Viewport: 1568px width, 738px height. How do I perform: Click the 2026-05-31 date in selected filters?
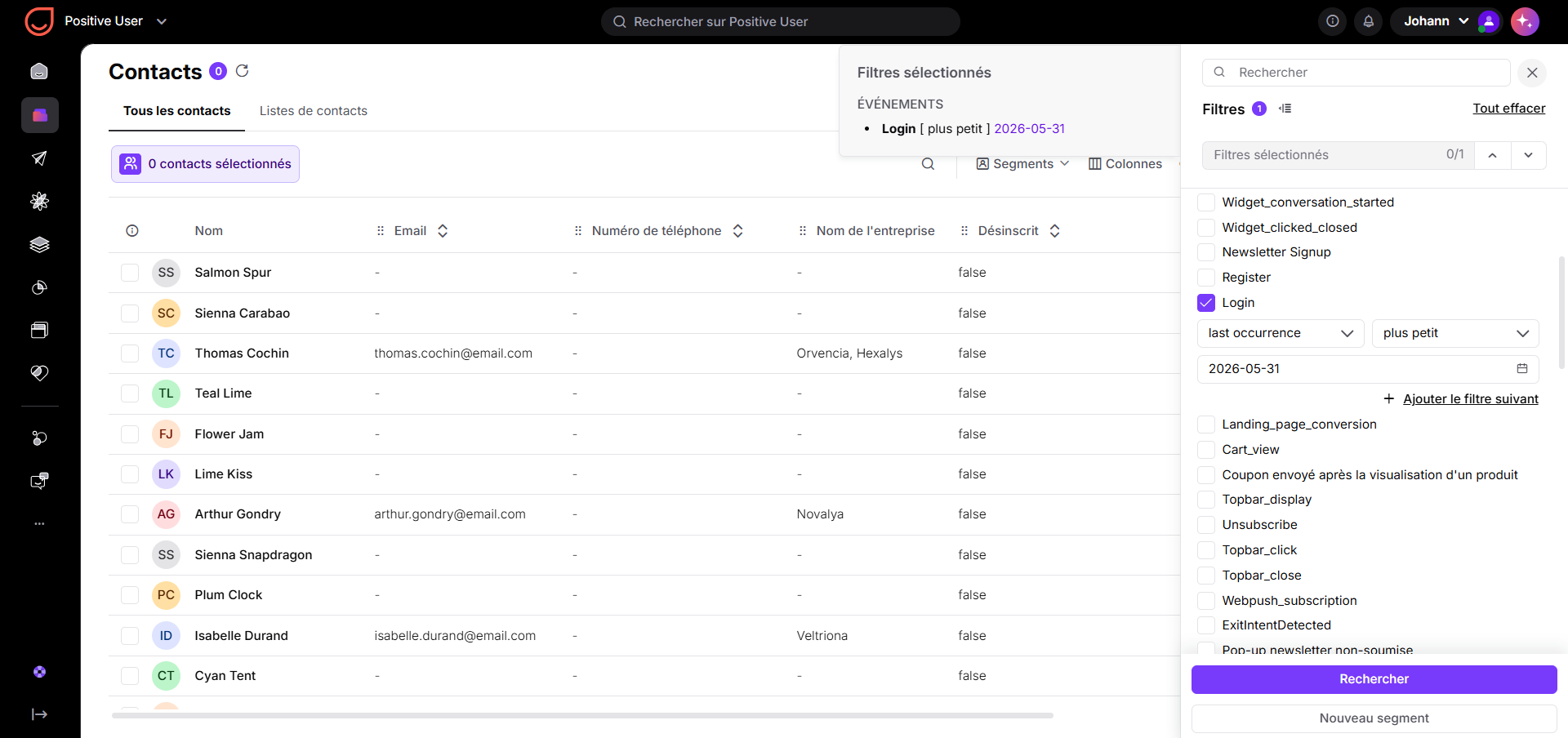point(1029,129)
